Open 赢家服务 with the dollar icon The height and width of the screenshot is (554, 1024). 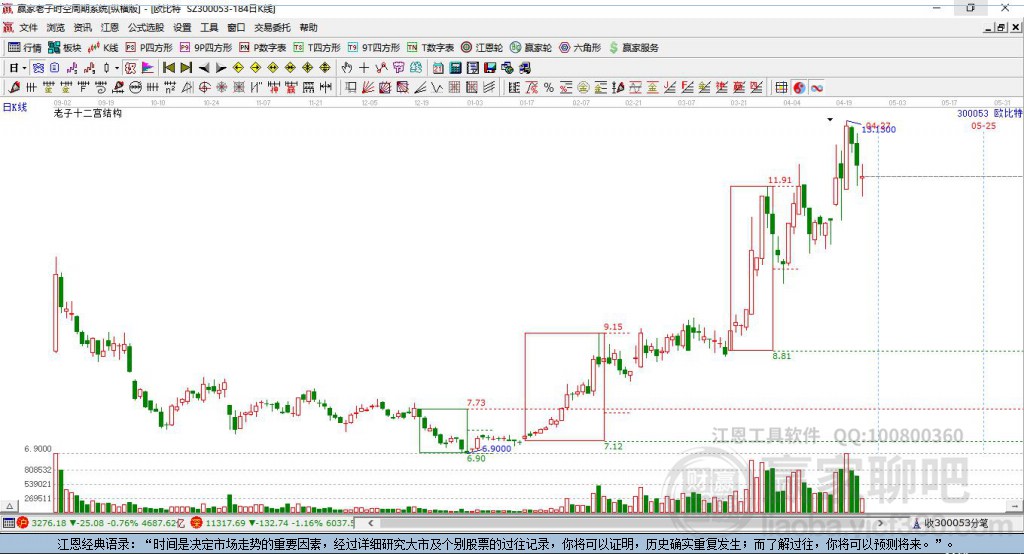point(633,48)
